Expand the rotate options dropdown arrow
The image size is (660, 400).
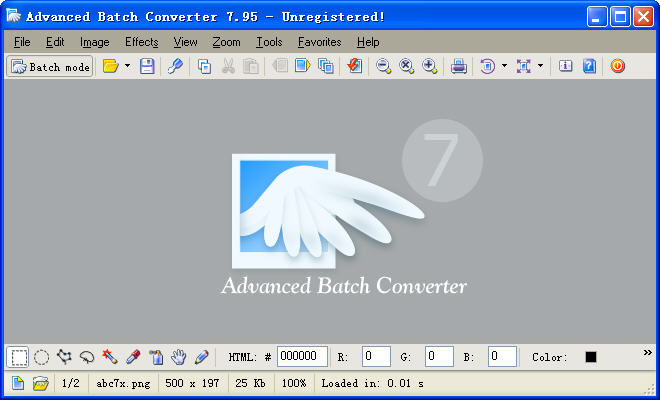504,66
